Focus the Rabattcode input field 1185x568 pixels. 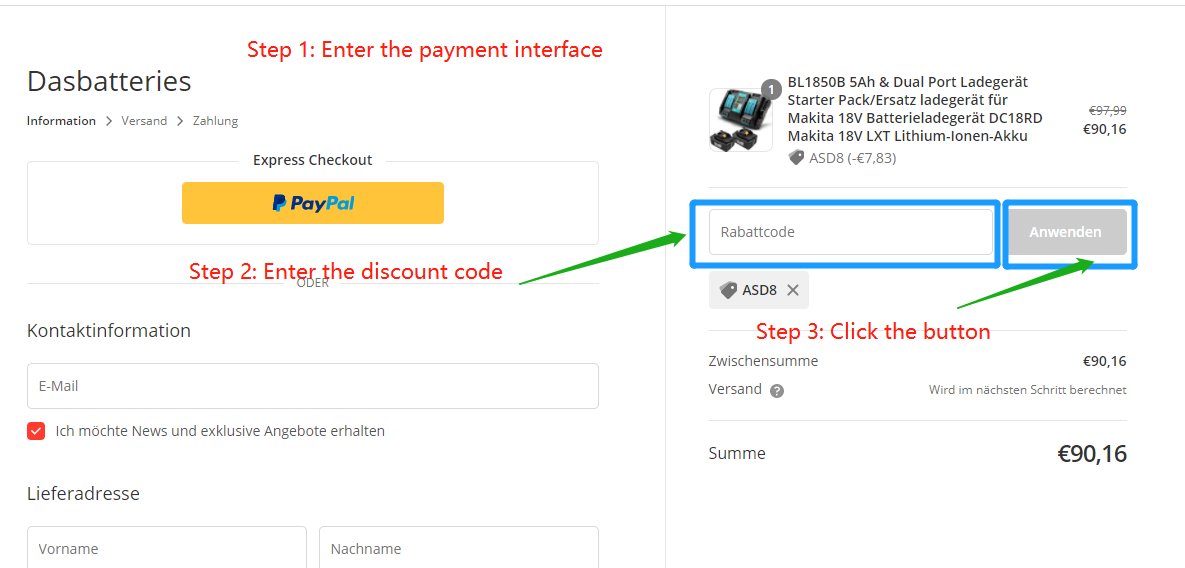[x=850, y=232]
